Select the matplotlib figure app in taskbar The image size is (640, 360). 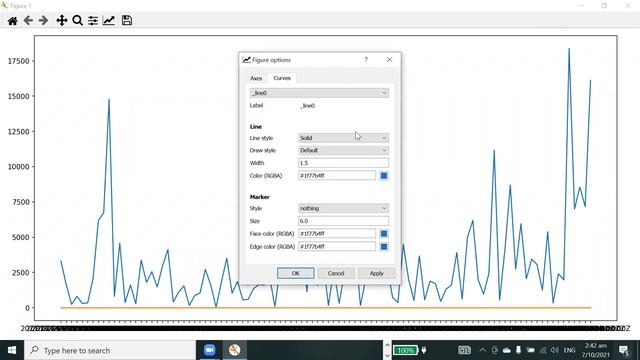coord(234,350)
